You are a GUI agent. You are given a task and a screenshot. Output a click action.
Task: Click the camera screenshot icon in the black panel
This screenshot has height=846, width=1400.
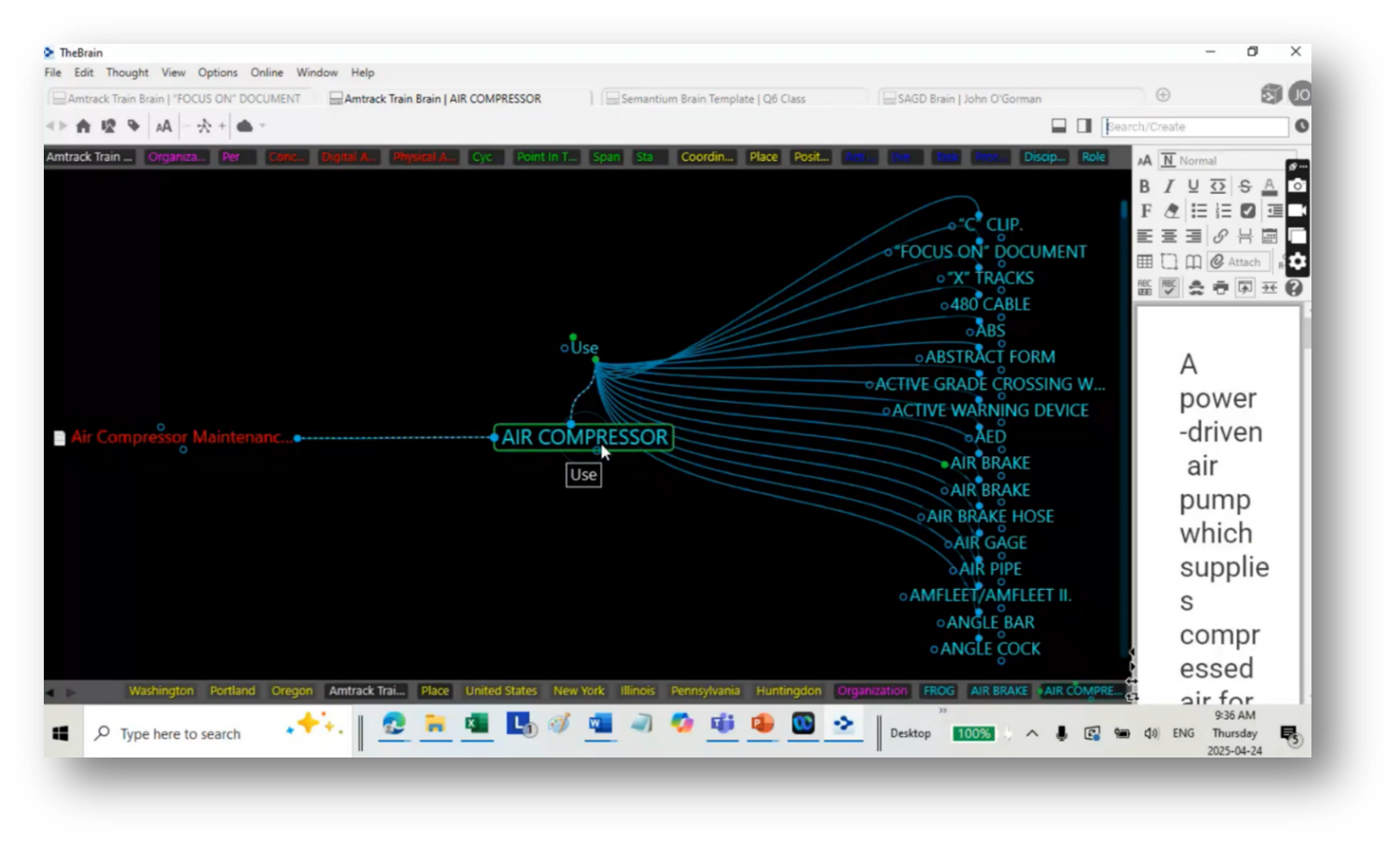[x=1297, y=185]
